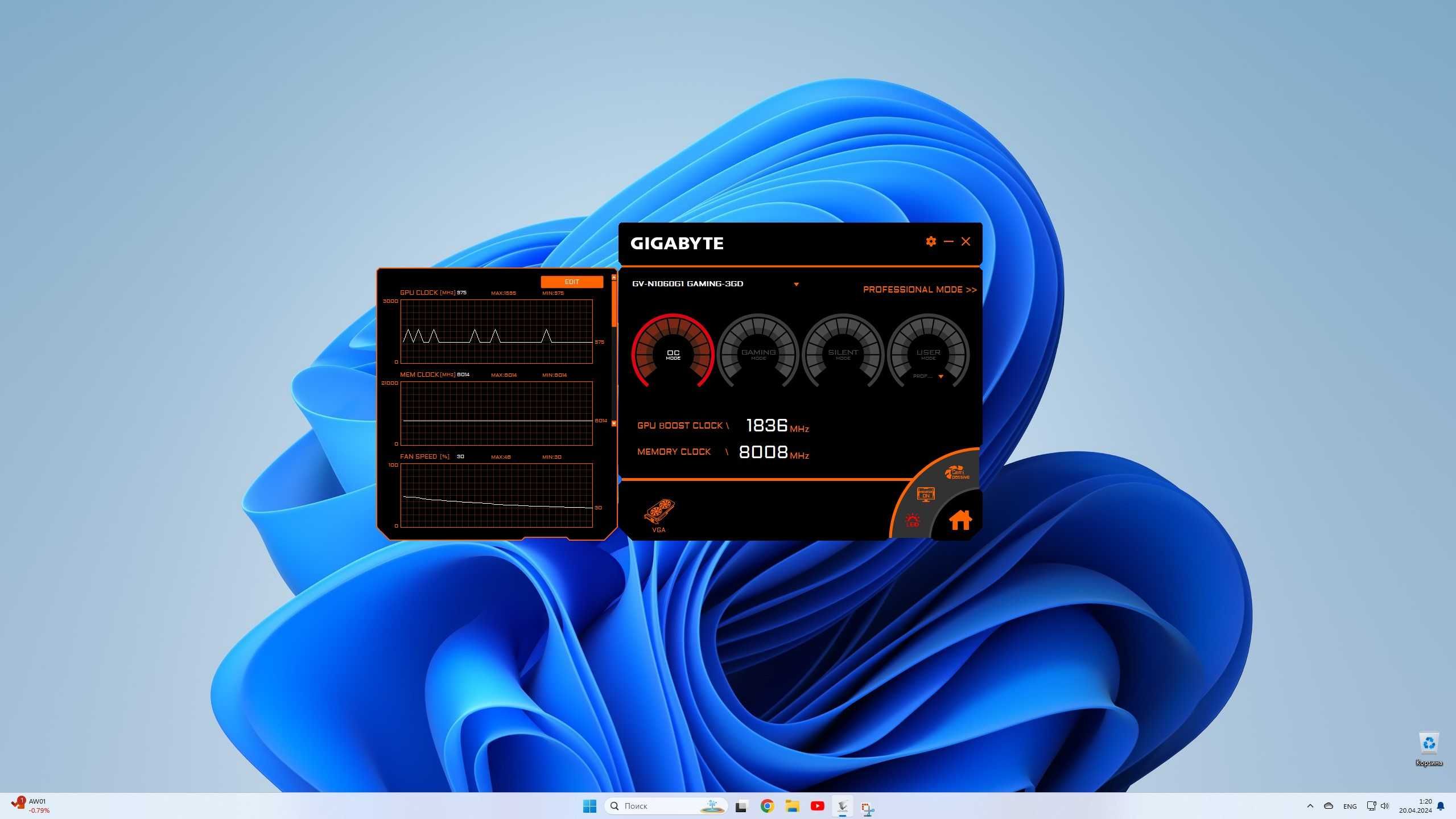Viewport: 1456px width, 819px height.
Task: Click the FAN SPEED MAX:48 label
Action: coord(501,457)
